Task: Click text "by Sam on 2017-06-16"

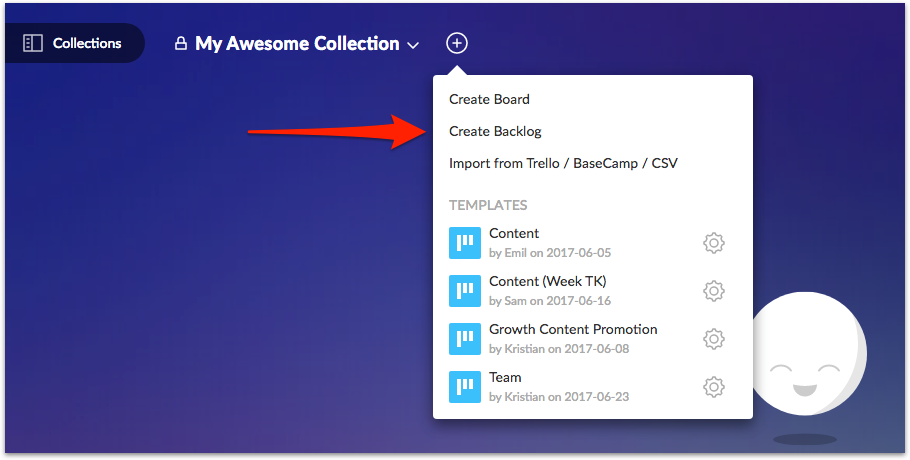Action: pos(550,301)
